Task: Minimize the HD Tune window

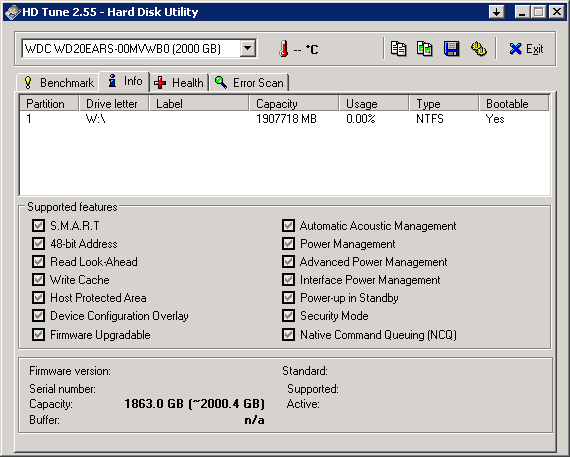Action: 522,12
